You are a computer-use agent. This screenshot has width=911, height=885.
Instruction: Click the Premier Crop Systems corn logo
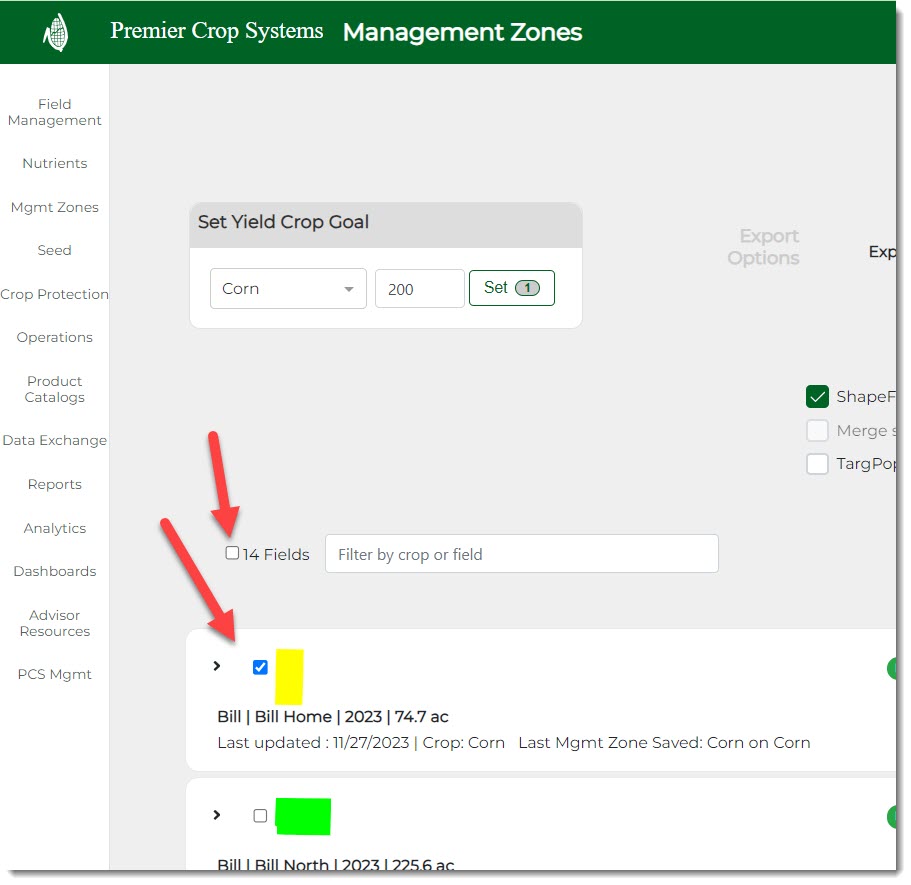pos(56,32)
